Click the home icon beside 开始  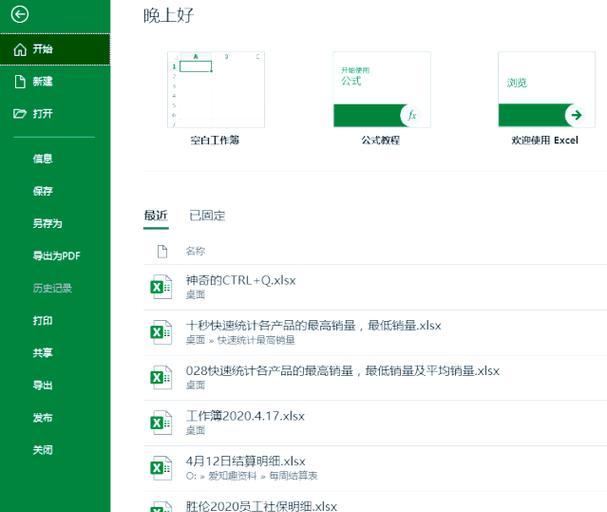click(20, 50)
